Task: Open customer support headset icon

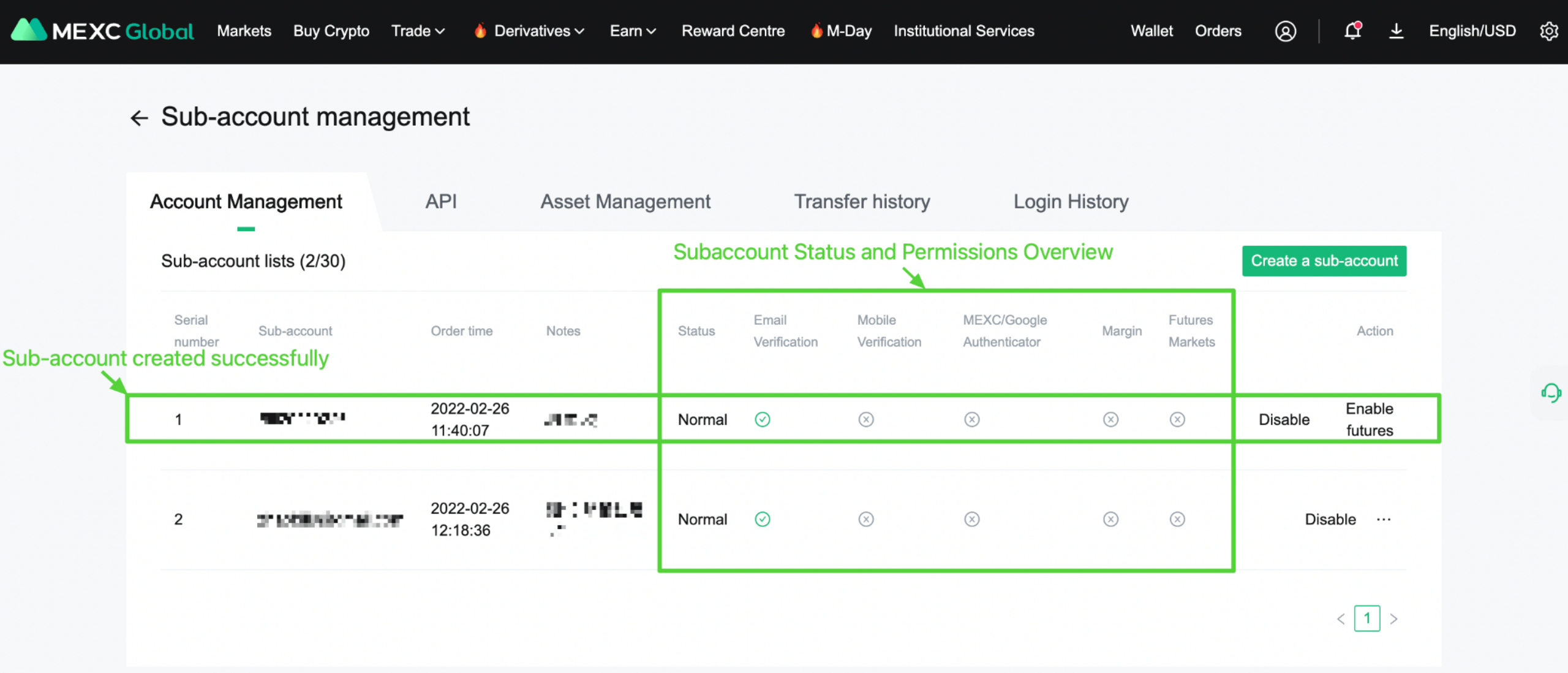Action: 1550,393
